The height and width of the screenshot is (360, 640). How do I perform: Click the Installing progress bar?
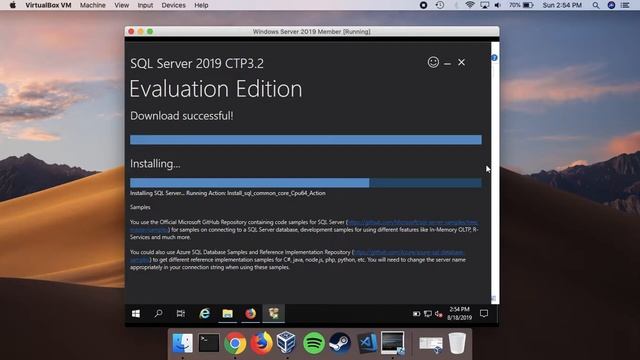[x=306, y=183]
